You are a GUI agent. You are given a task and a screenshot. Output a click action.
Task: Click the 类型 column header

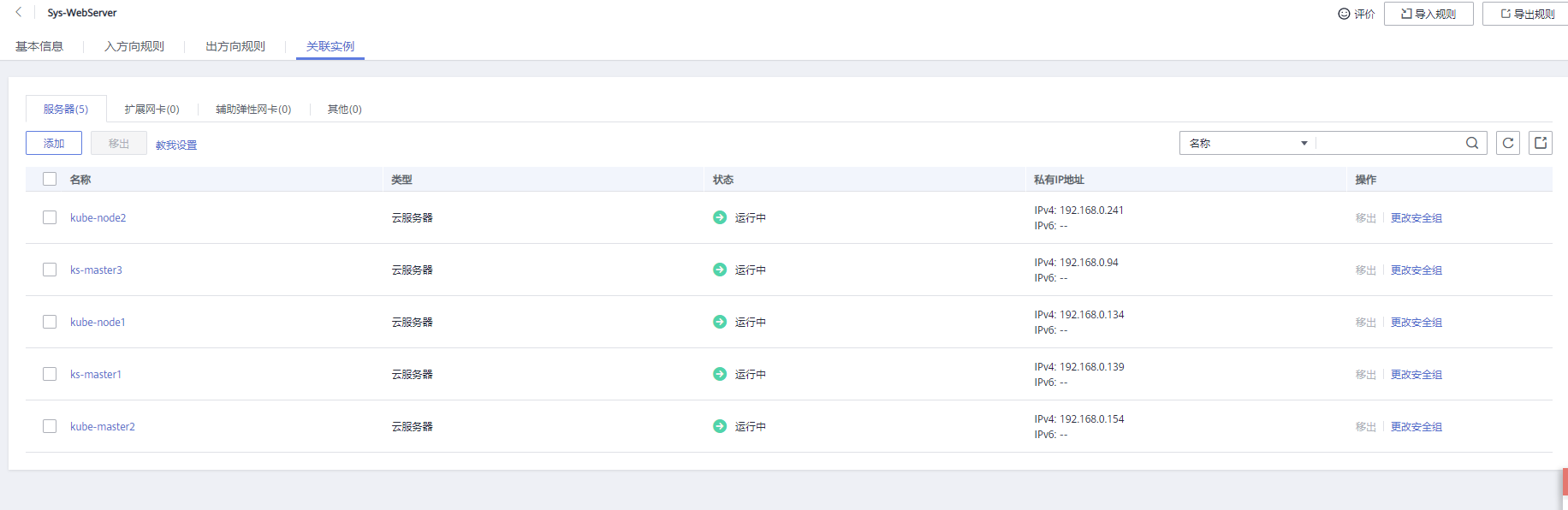tap(401, 179)
